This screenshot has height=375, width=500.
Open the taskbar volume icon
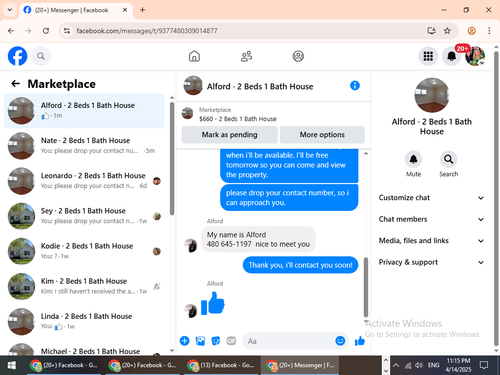(x=419, y=365)
